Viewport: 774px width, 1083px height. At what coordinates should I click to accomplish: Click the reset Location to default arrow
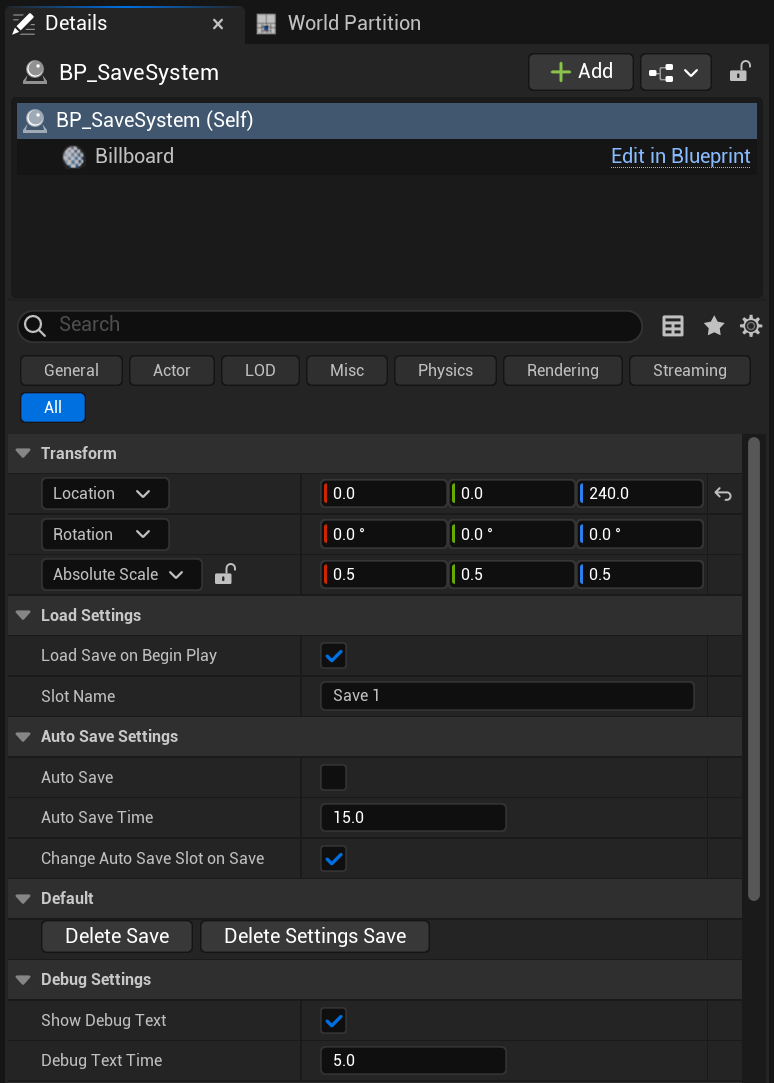click(723, 494)
